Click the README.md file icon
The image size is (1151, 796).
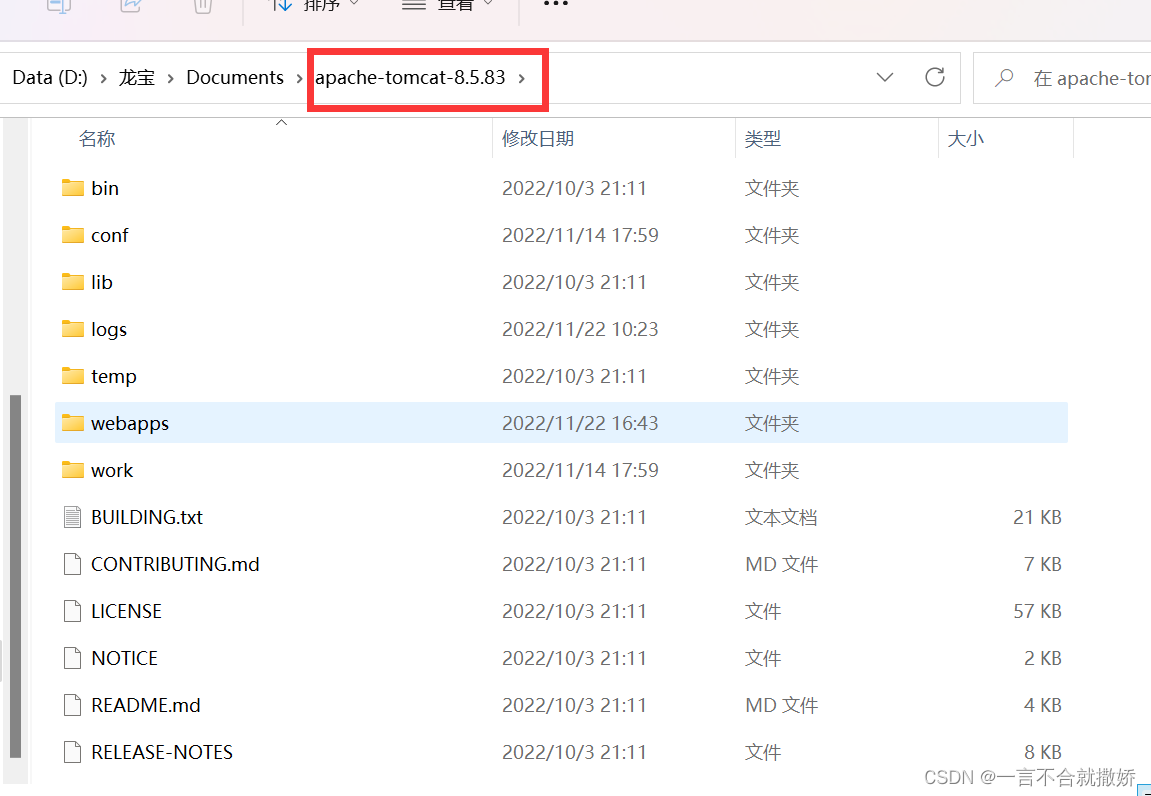tap(72, 705)
